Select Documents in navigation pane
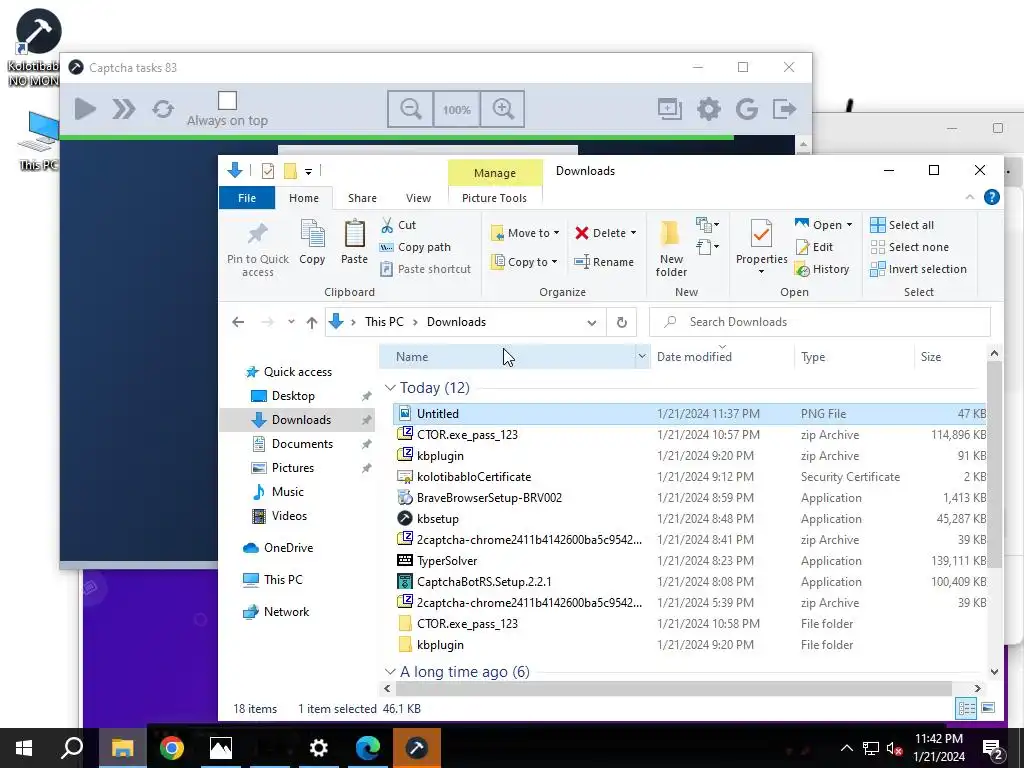The height and width of the screenshot is (768, 1024). (302, 444)
